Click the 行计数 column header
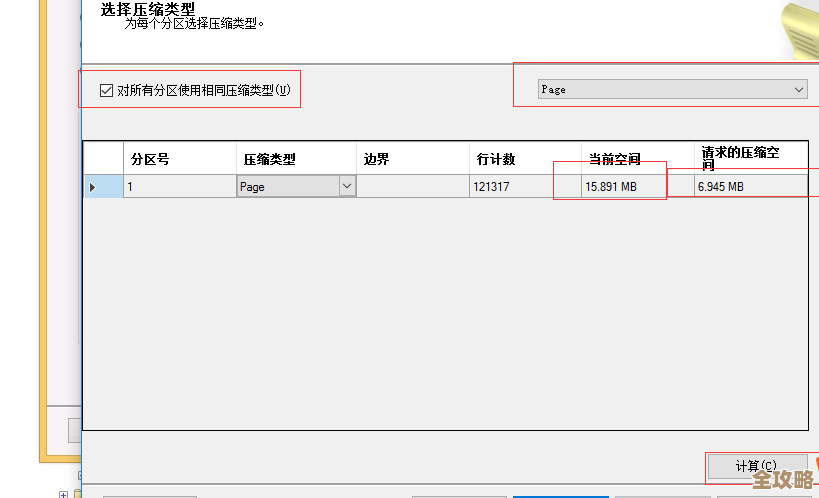This screenshot has width=819, height=498. 525,159
